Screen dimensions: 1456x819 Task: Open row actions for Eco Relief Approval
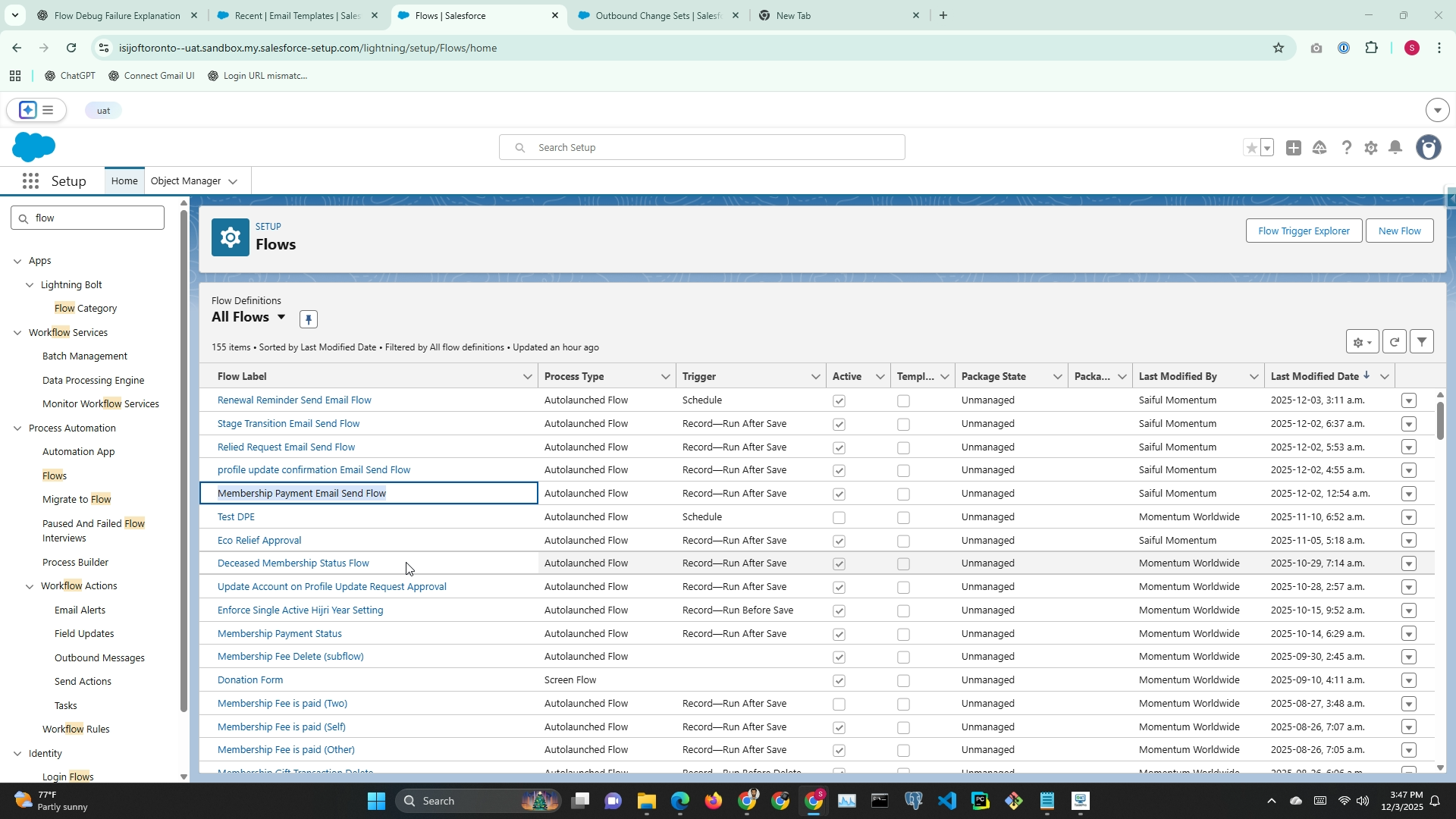coord(1408,541)
